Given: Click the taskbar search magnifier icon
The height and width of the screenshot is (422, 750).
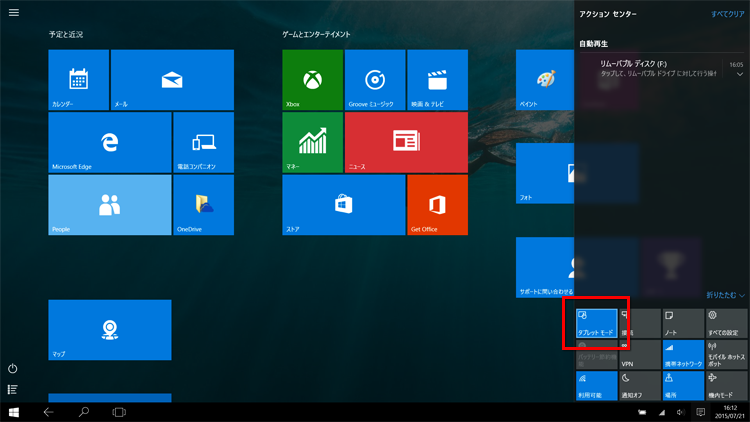Looking at the screenshot, I should [84, 412].
